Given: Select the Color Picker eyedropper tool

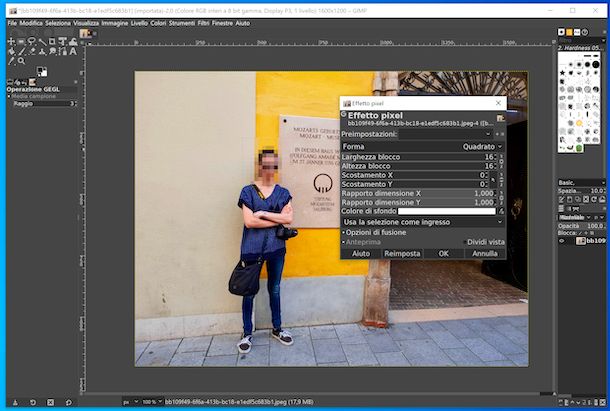Looking at the screenshot, I should click(11, 61).
